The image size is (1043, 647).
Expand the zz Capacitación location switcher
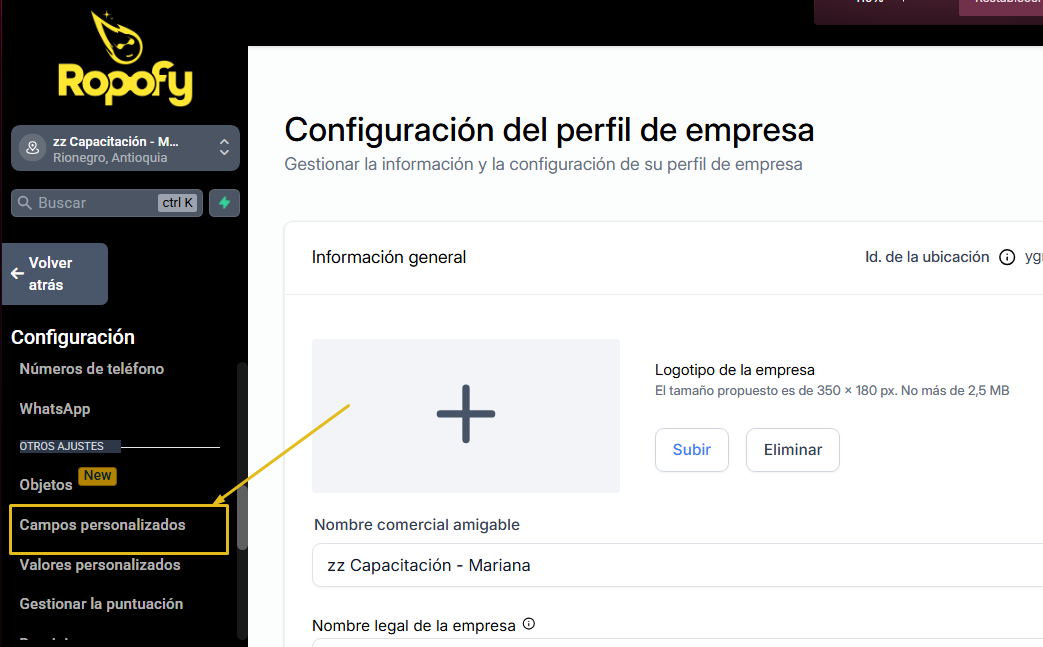(x=125, y=148)
